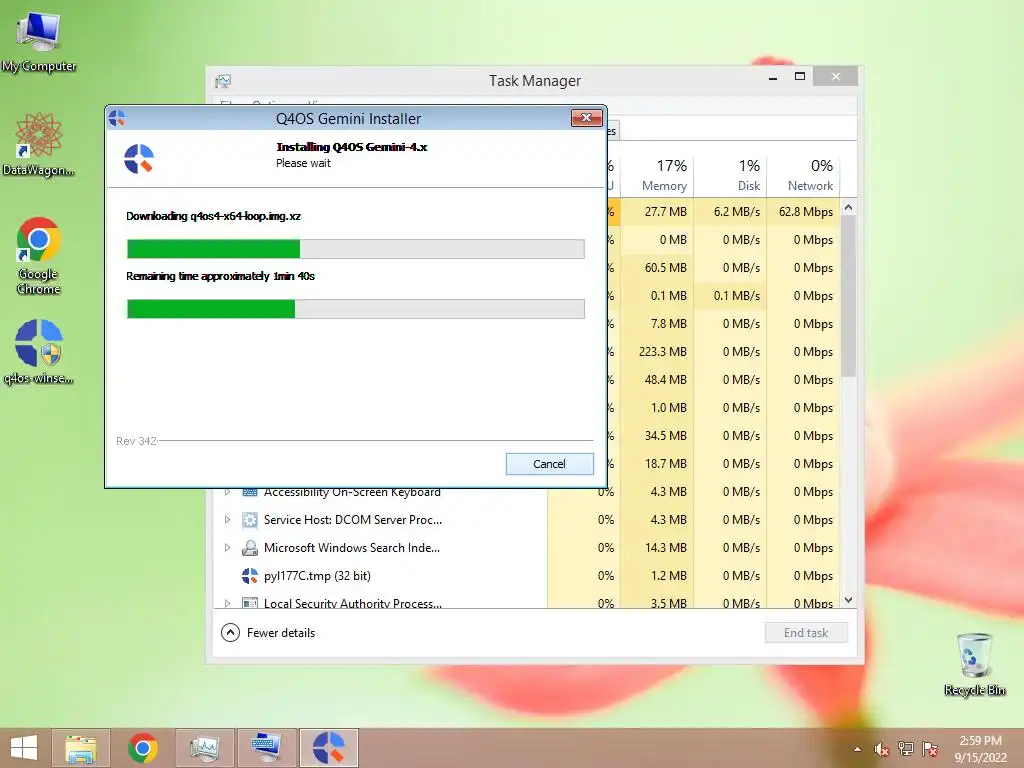Click the Q4OS icon in installer title bar
1024x768 pixels.
118,118
